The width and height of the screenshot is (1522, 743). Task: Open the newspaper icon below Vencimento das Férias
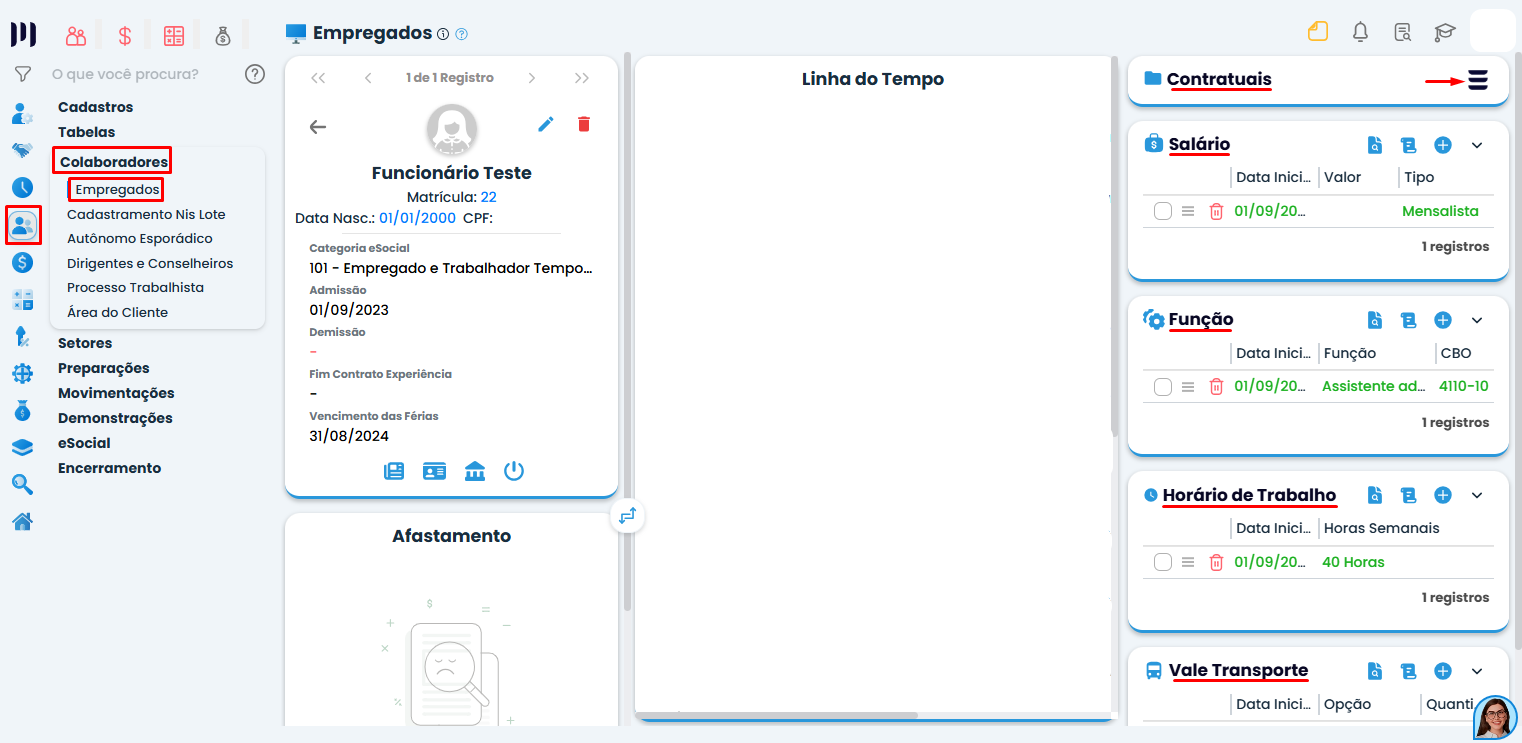coord(394,471)
